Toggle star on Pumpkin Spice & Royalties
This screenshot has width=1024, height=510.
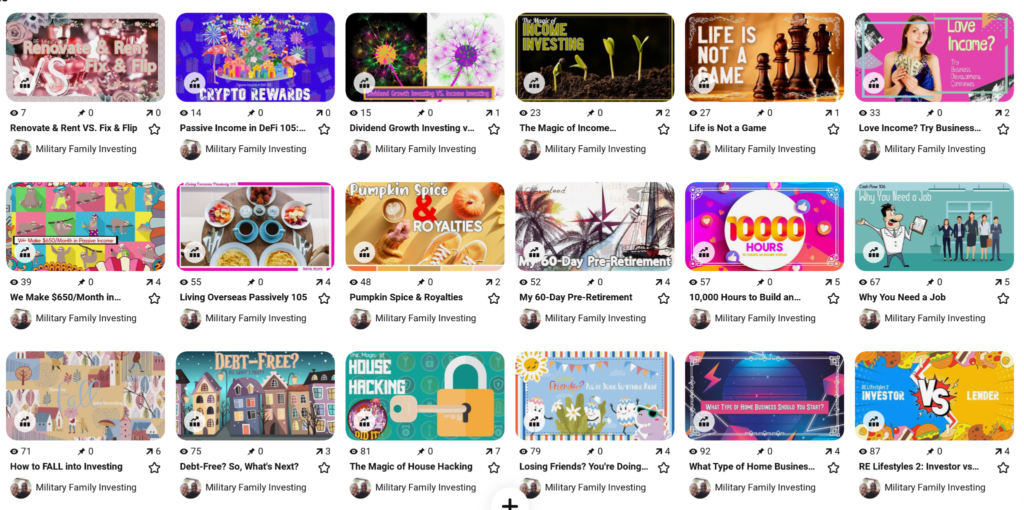click(494, 298)
